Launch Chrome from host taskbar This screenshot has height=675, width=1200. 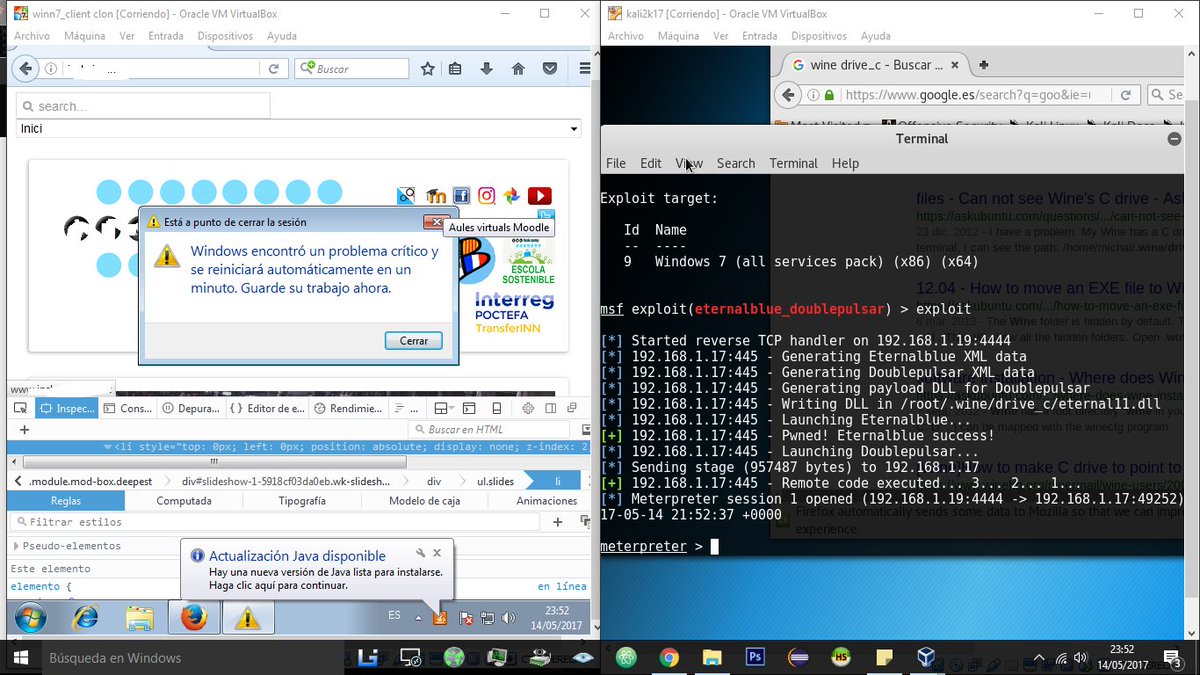click(669, 657)
